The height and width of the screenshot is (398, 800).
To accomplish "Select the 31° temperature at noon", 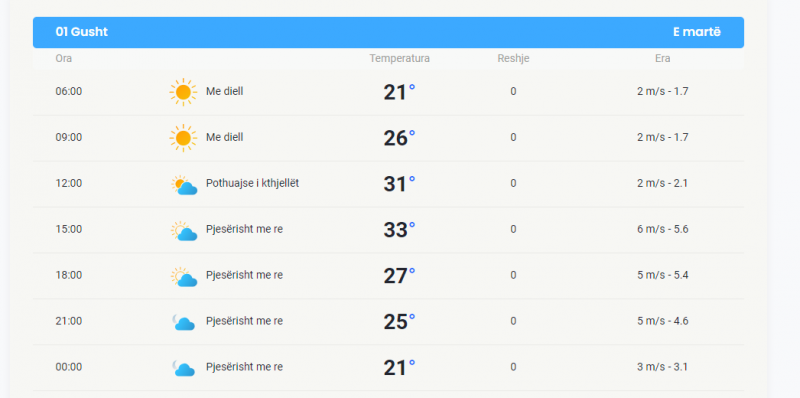I will coord(399,184).
